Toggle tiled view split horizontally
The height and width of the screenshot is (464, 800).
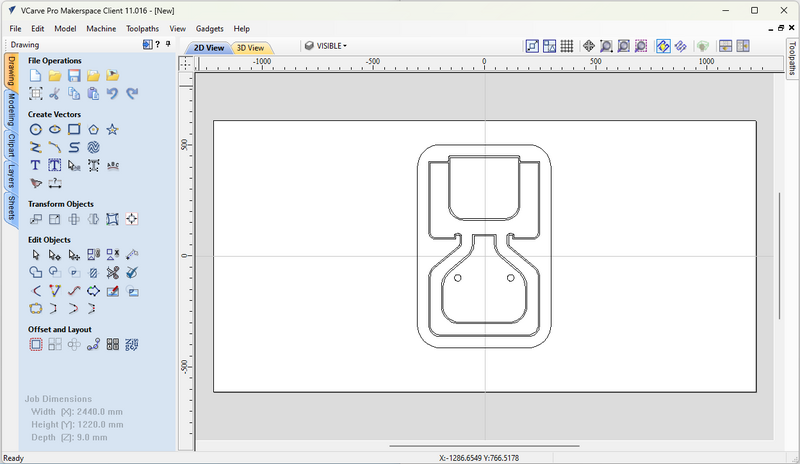tap(725, 46)
